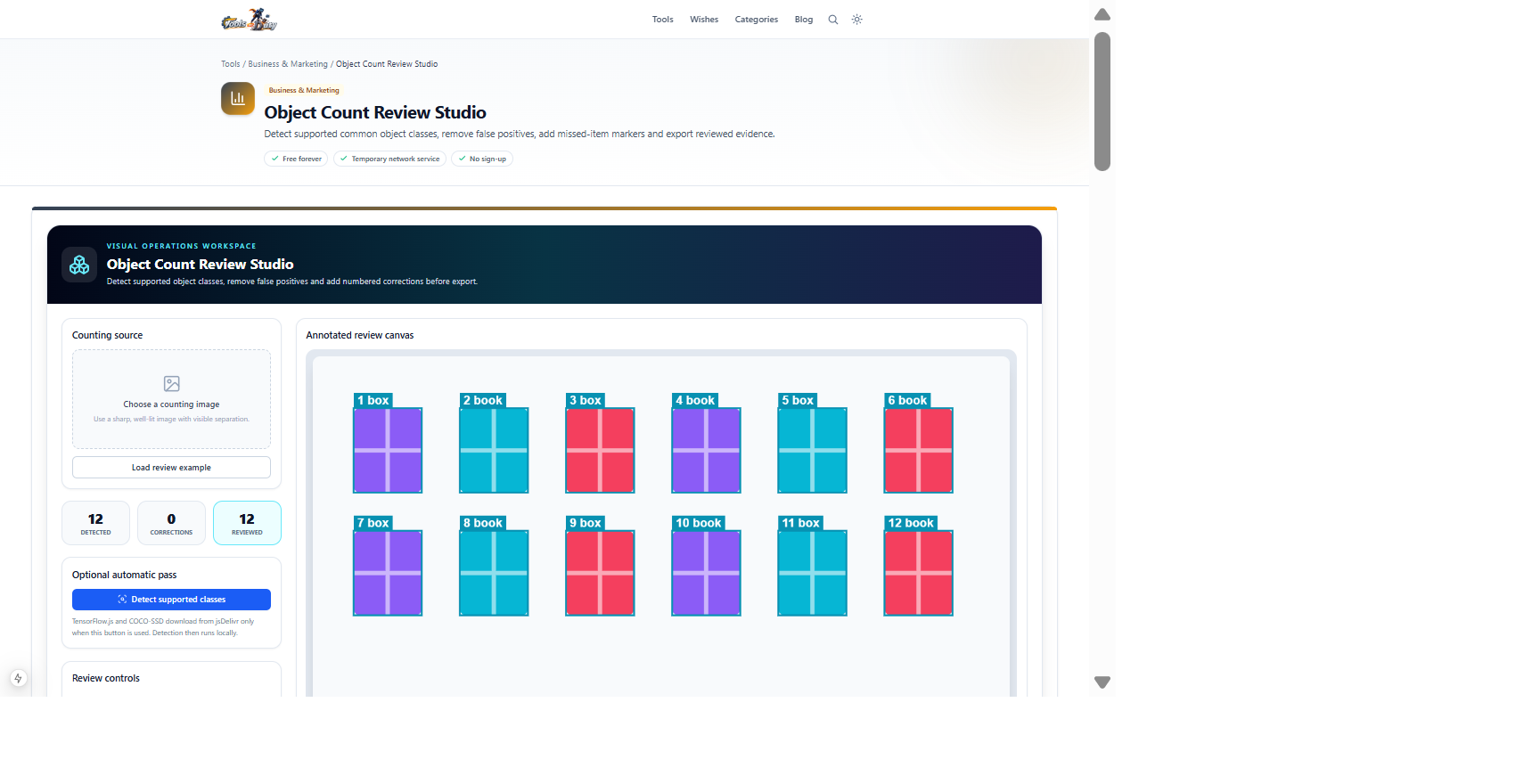
Task: Open the Wishes nav link
Action: 704,20
